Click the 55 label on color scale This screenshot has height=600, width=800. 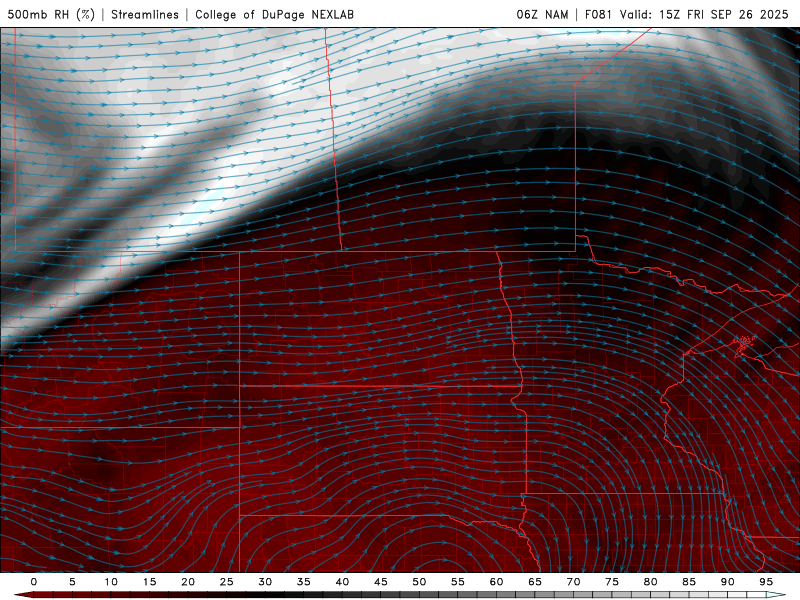tap(458, 582)
